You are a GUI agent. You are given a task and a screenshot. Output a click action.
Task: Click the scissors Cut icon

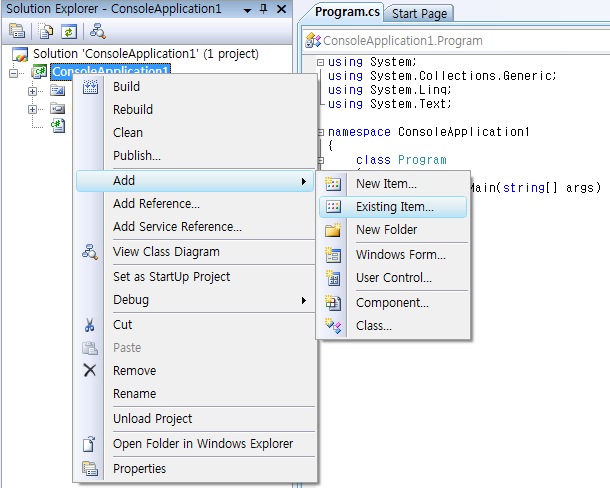(89, 325)
